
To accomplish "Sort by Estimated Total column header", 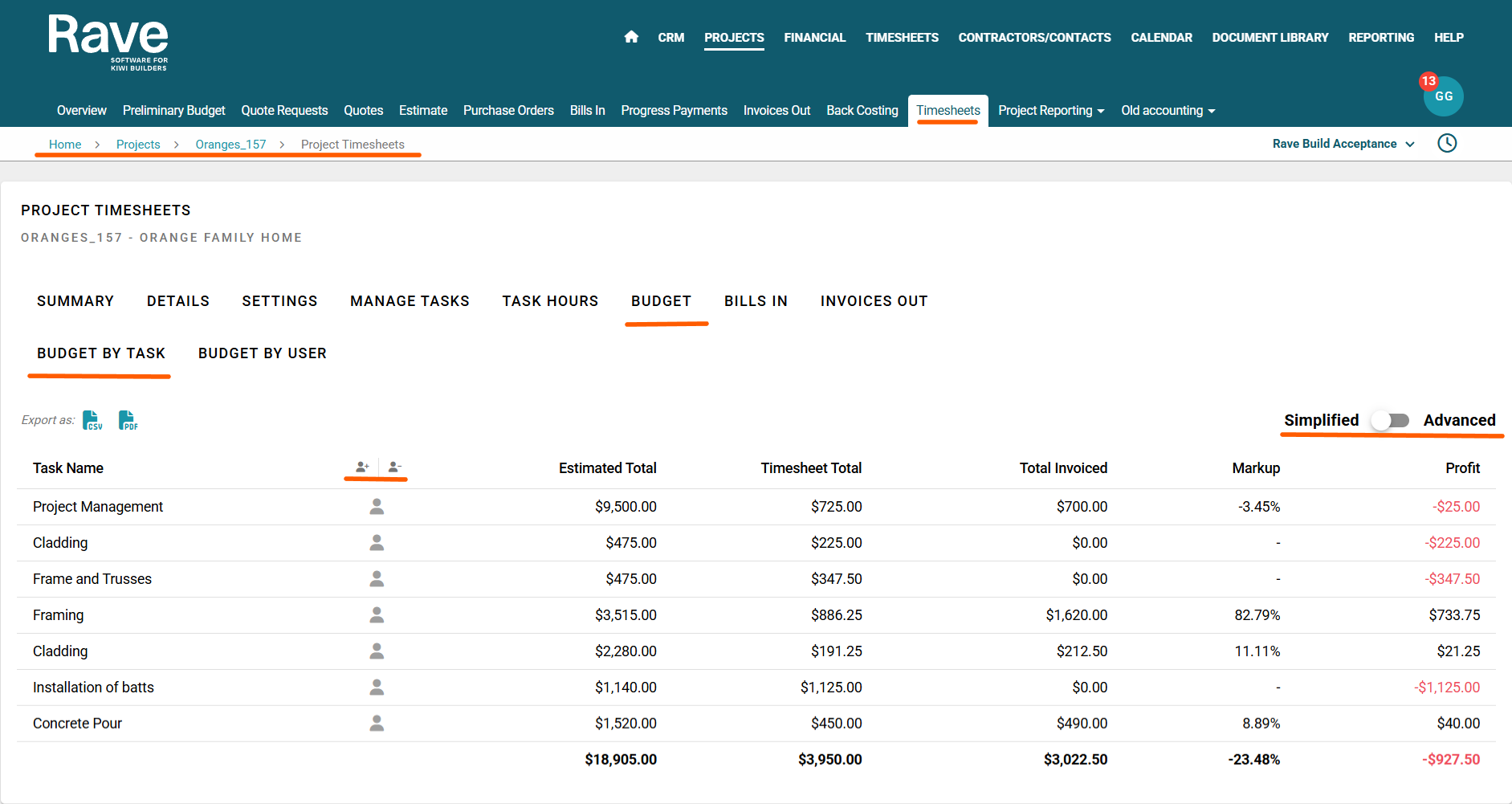I will pos(607,468).
